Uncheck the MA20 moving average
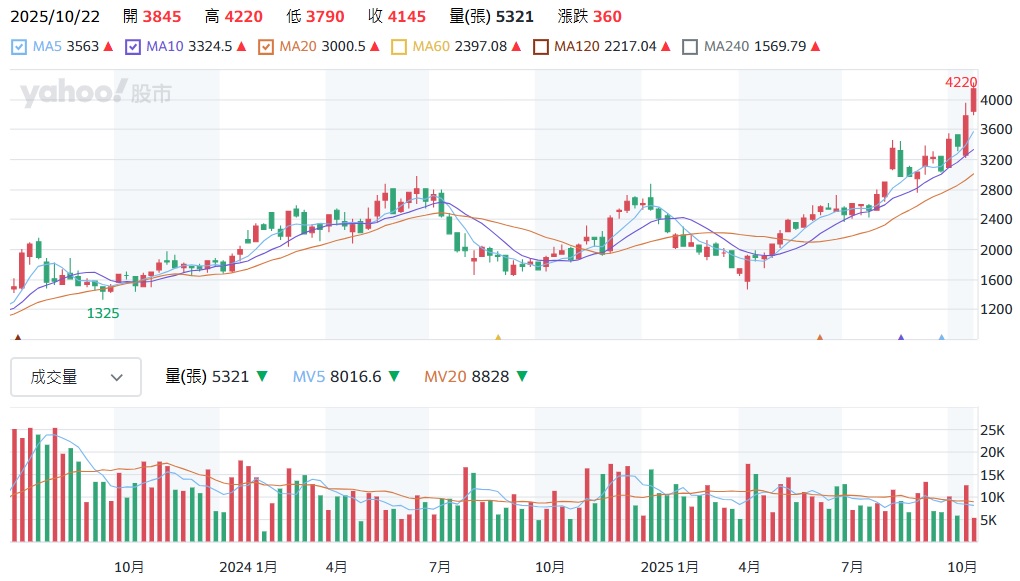1020x581 pixels. click(x=265, y=46)
